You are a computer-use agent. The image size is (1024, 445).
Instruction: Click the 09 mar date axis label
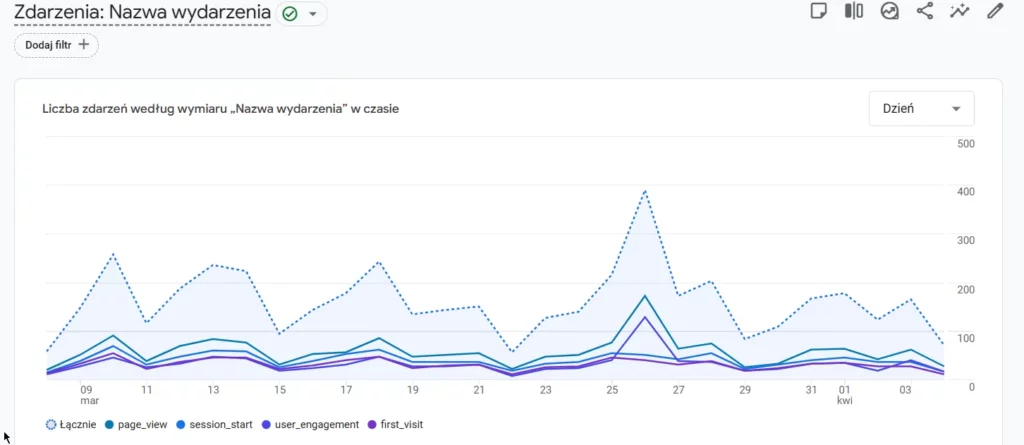click(x=87, y=396)
